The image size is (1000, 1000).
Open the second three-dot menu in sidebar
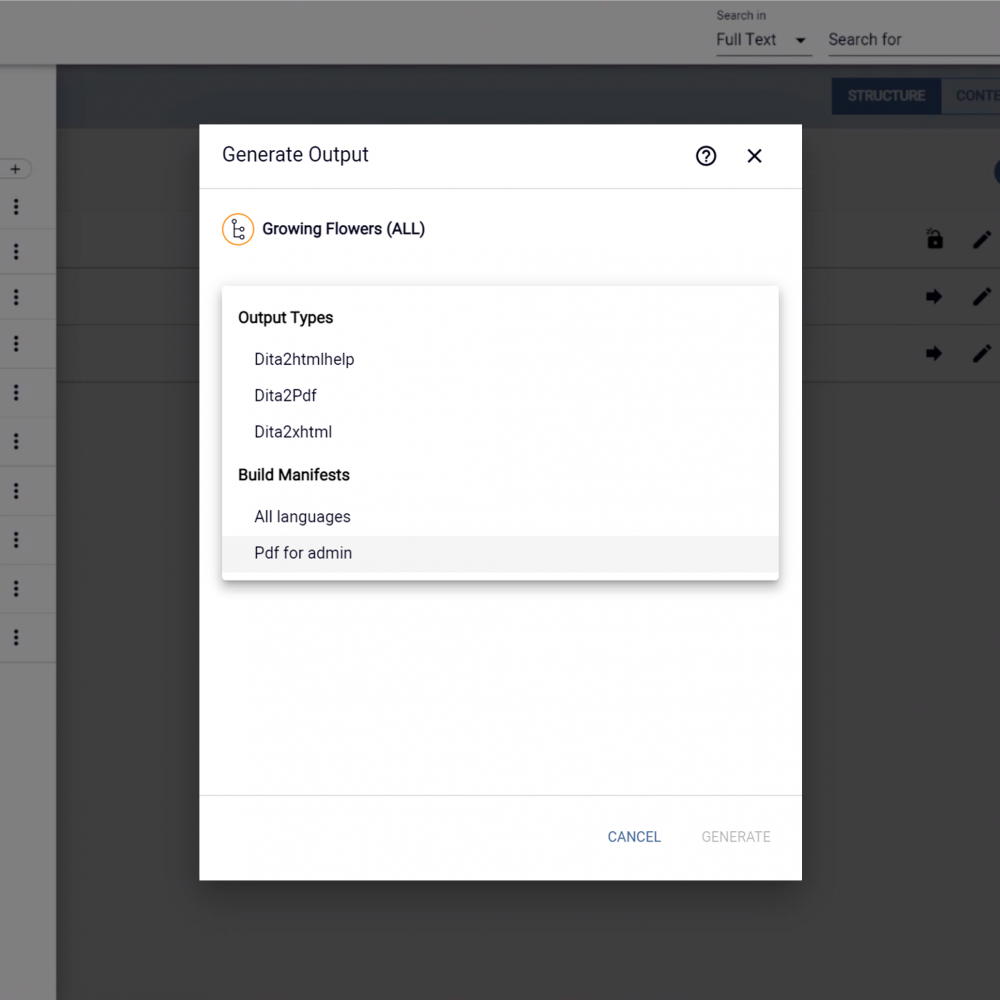point(16,252)
